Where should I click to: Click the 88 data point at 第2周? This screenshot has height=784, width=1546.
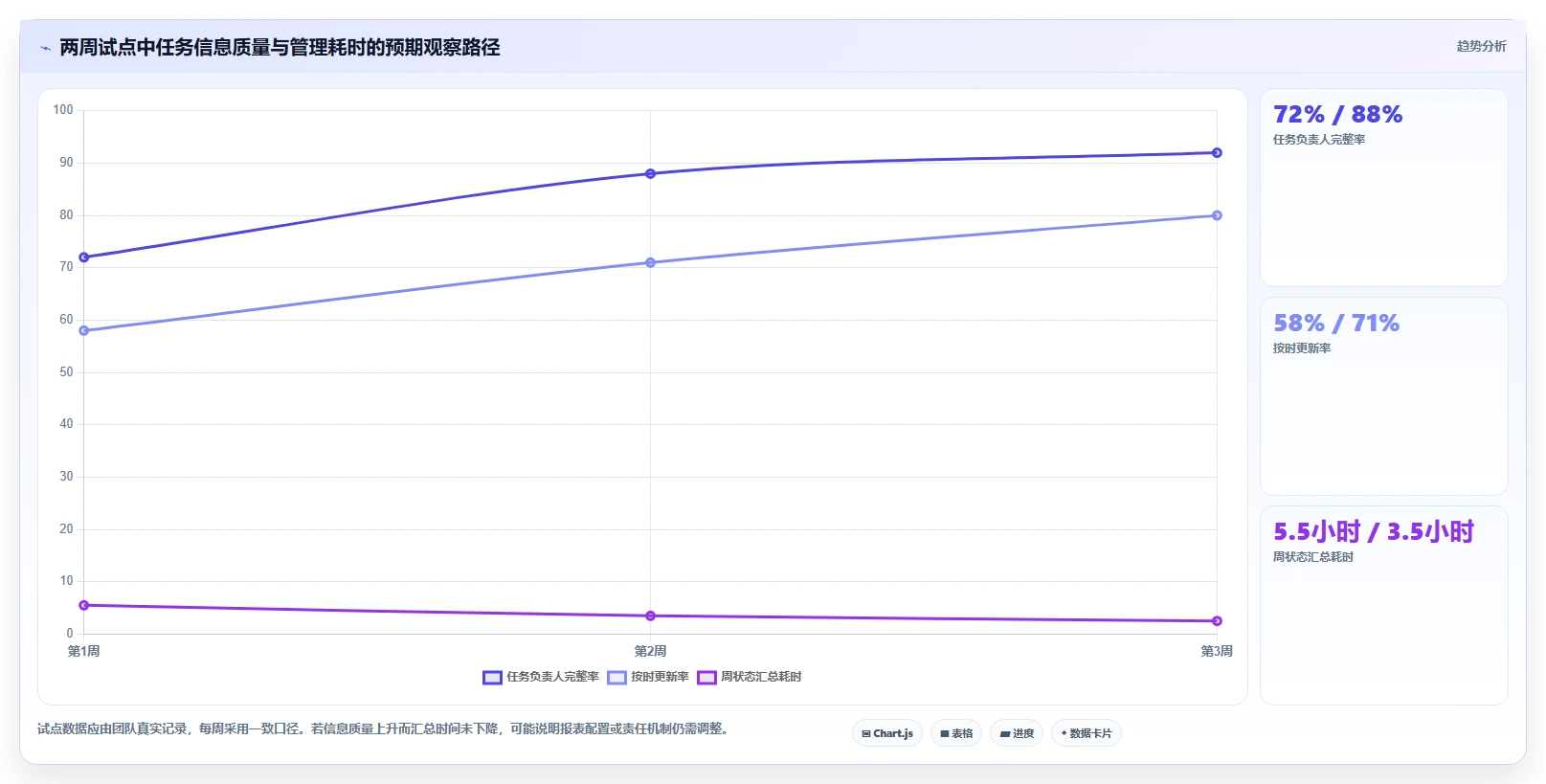click(x=651, y=174)
